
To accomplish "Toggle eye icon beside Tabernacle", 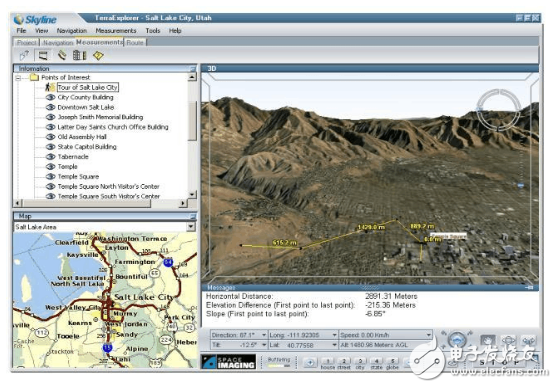I will coord(50,156).
